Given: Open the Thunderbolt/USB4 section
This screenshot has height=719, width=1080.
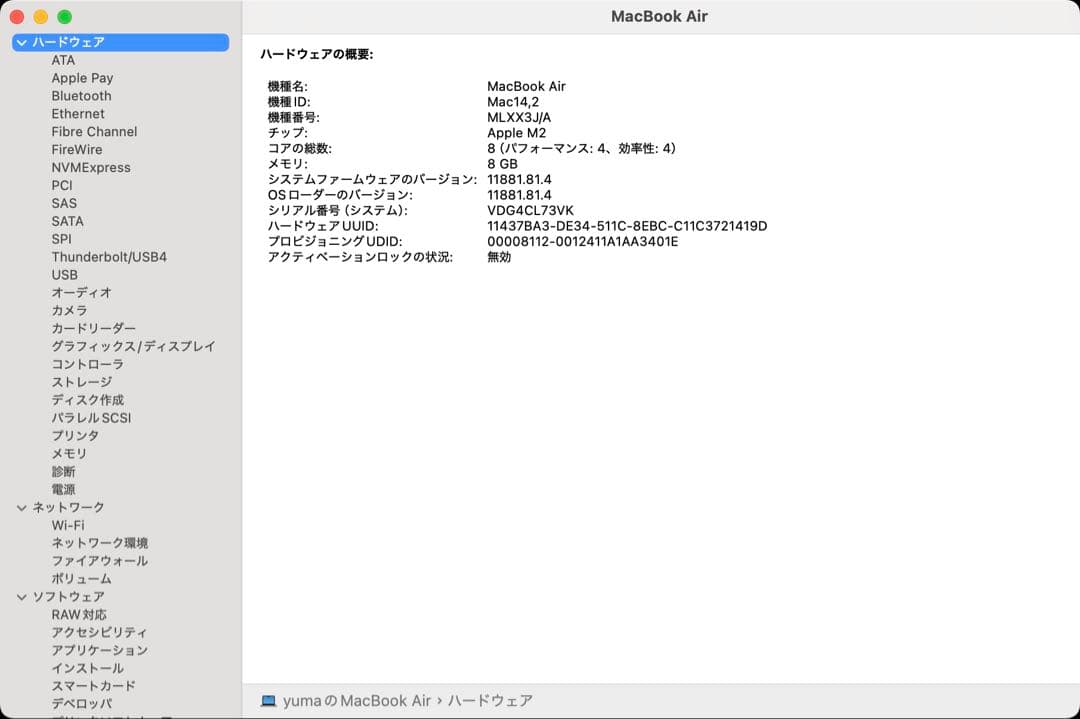Looking at the screenshot, I should click(x=109, y=256).
